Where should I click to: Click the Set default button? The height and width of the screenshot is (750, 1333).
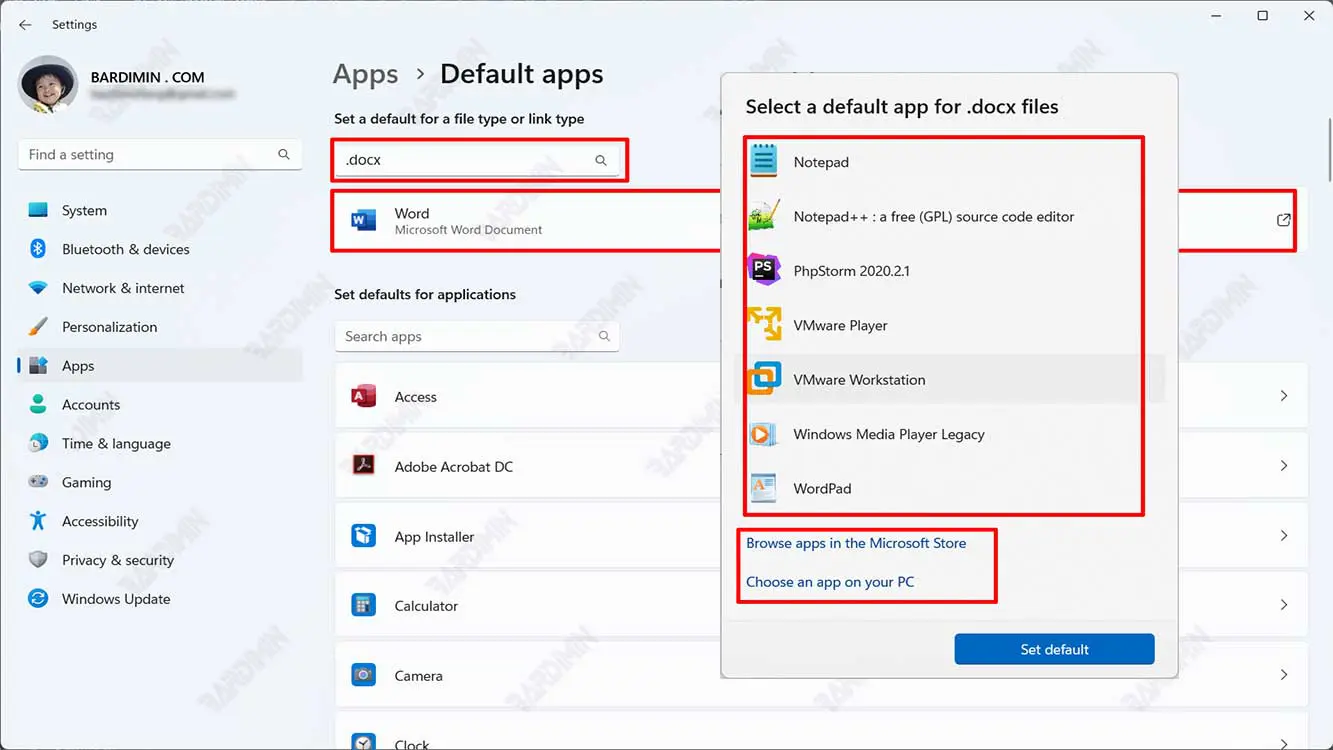point(1054,649)
